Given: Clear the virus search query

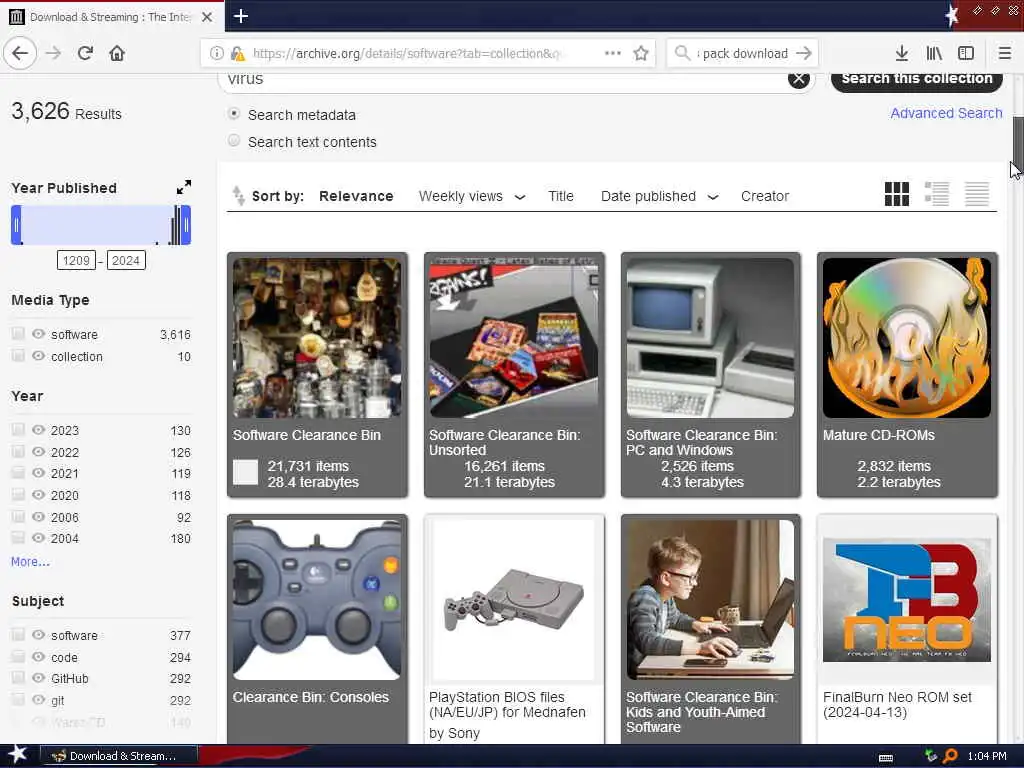Looking at the screenshot, I should (x=799, y=79).
